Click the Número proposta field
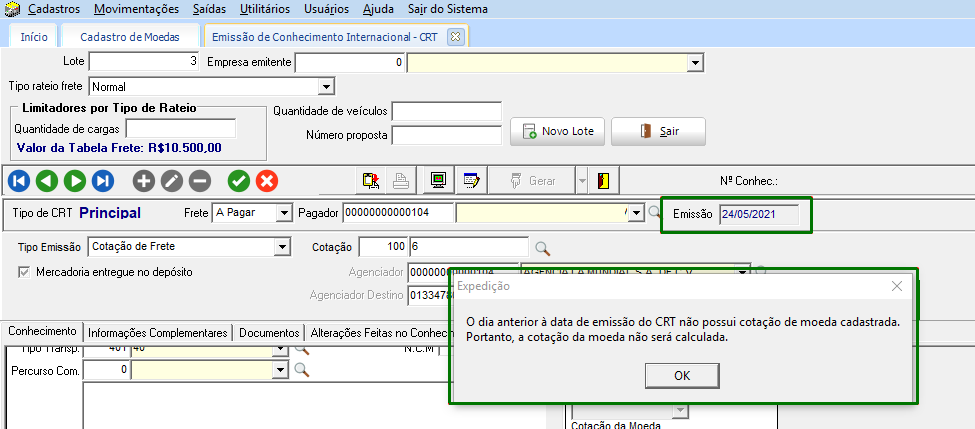The image size is (975, 429). point(446,135)
